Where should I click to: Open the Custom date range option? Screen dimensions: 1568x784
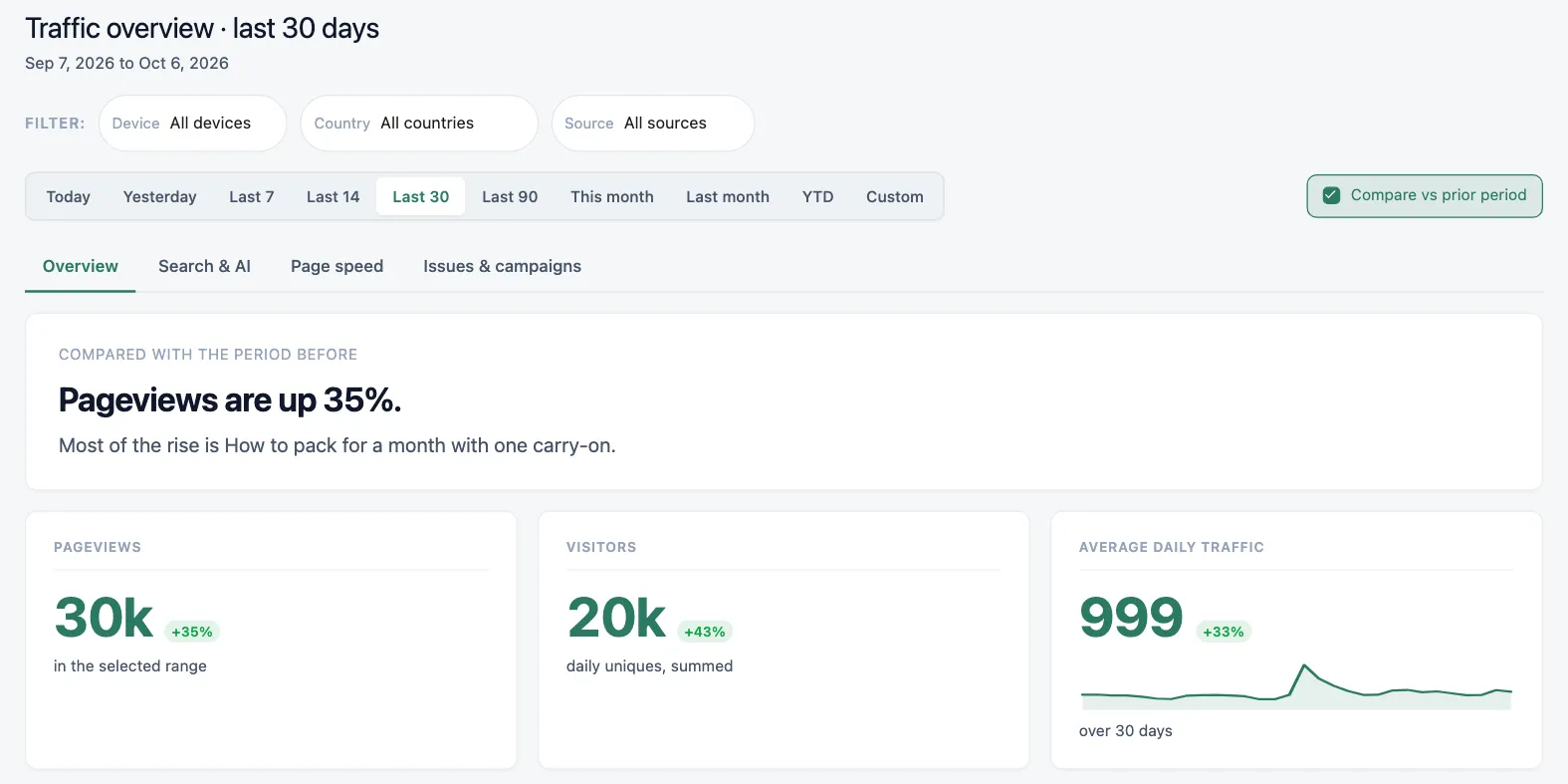tap(895, 197)
